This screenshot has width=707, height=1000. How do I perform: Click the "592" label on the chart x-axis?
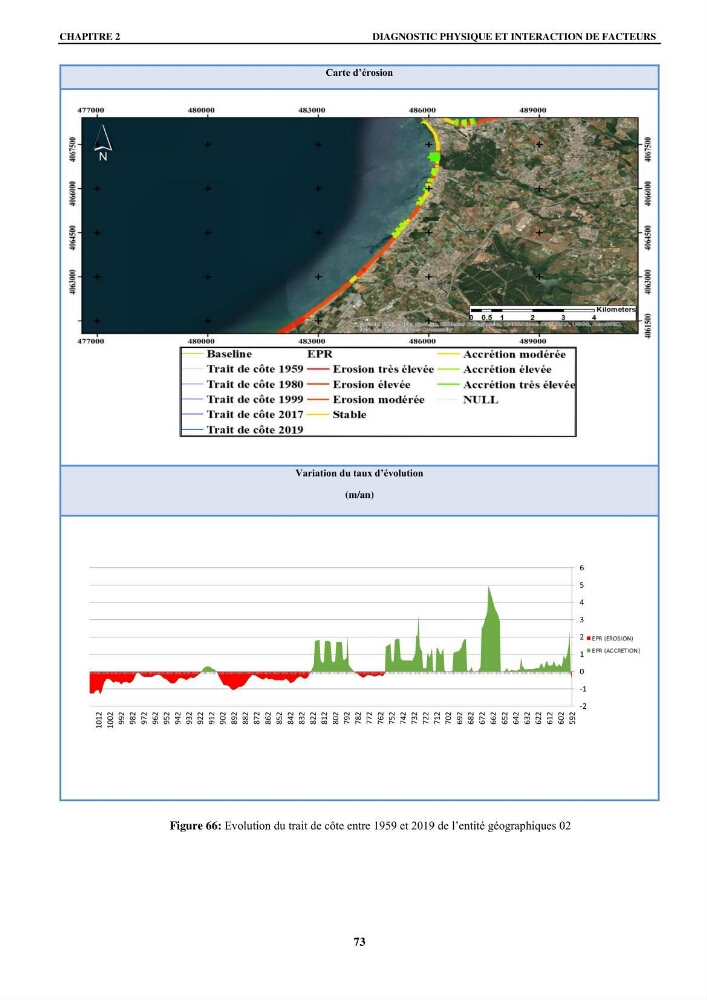pos(572,718)
